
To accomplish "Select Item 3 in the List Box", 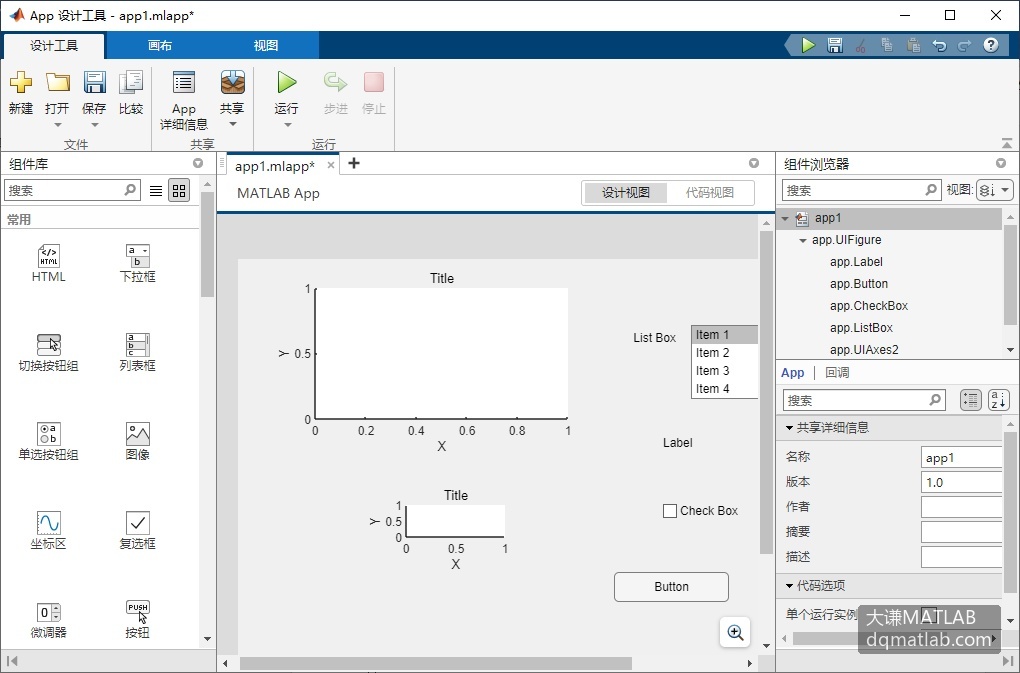I will pos(724,371).
